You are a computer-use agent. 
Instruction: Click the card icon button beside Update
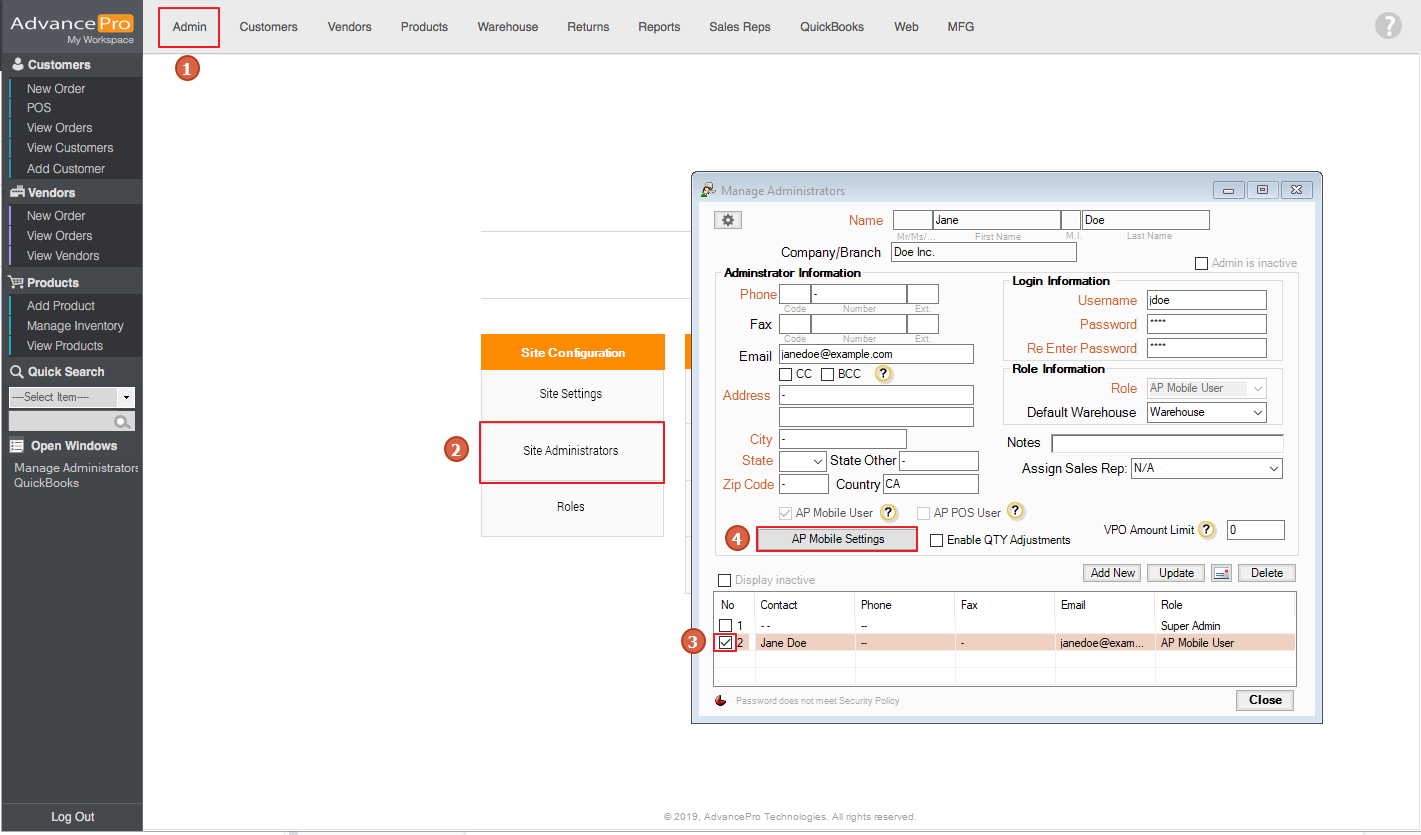click(x=1221, y=573)
